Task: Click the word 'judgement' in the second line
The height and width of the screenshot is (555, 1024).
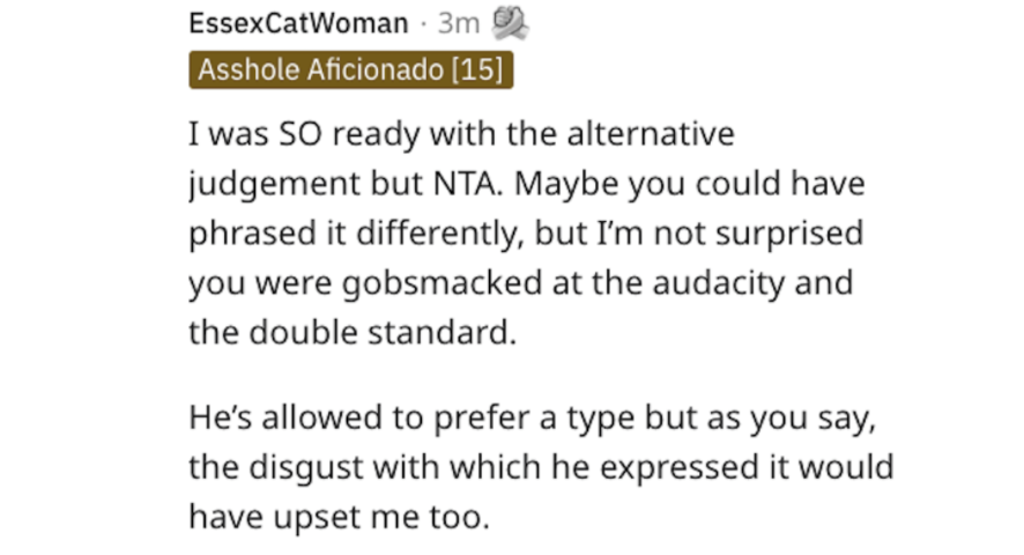Action: [274, 185]
